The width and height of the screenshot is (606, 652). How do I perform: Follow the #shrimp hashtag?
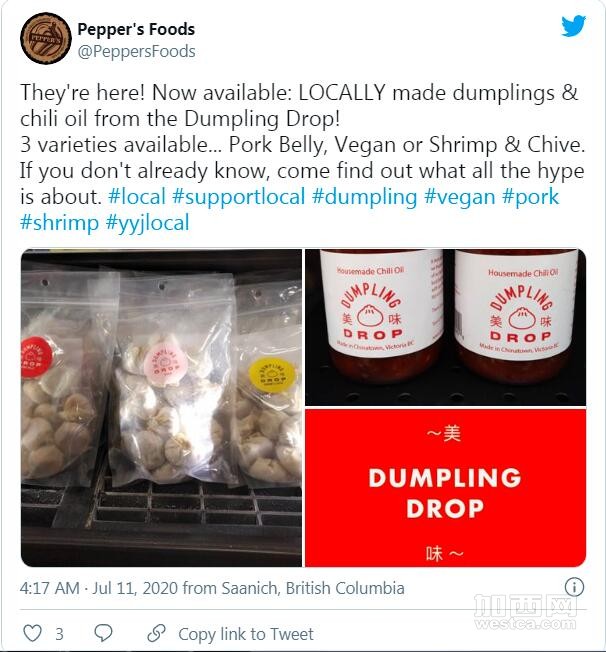tap(59, 222)
